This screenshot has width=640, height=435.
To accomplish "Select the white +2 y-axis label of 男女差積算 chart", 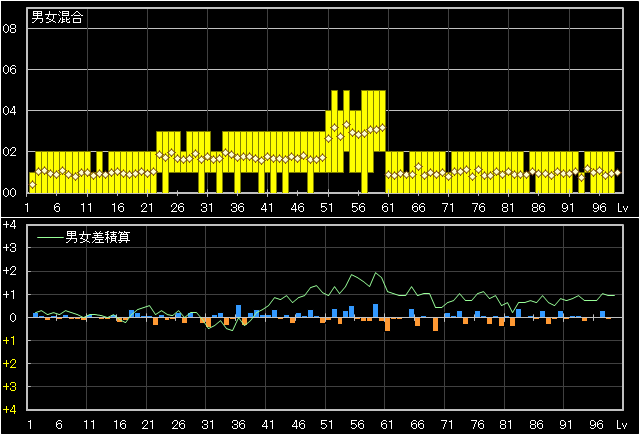I will tap(9, 271).
